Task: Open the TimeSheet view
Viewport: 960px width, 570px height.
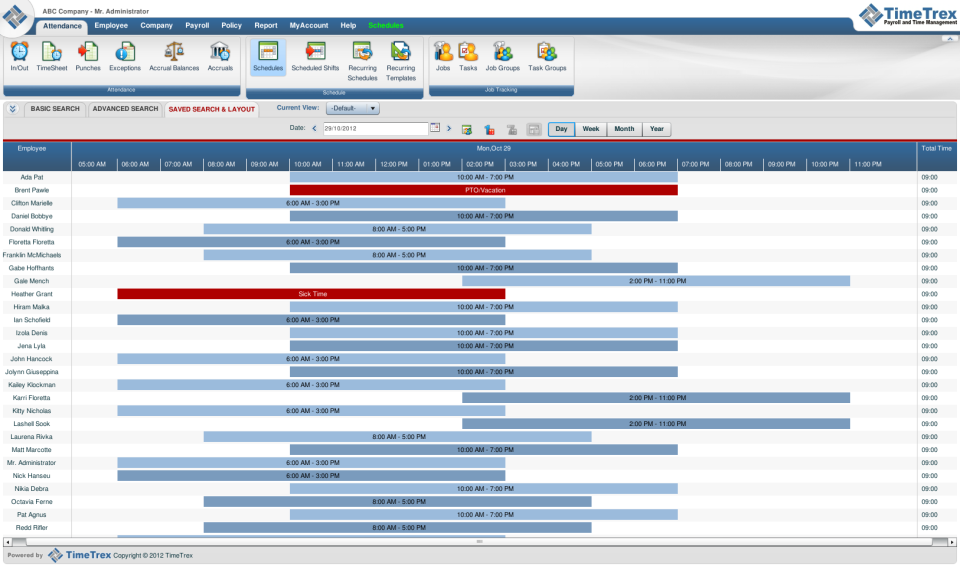Action: 52,56
